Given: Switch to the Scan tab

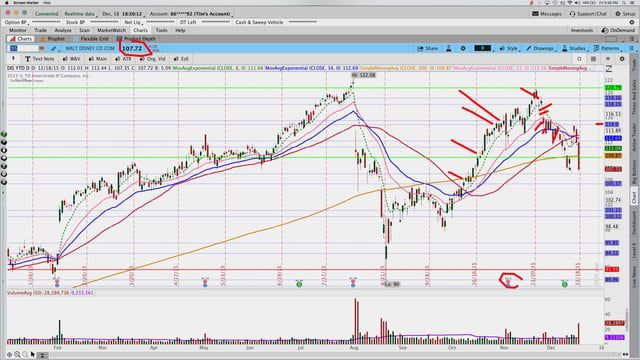Looking at the screenshot, I should pos(84,30).
